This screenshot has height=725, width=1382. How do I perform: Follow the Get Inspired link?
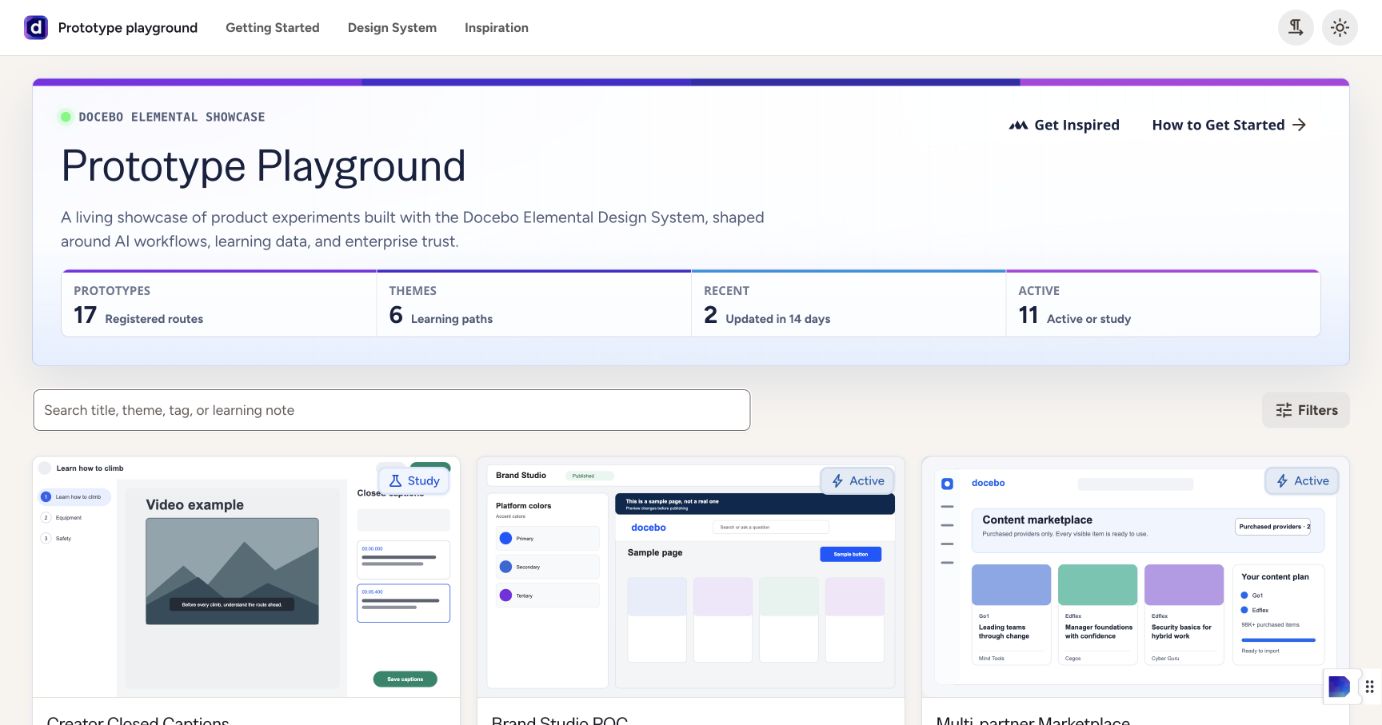(1064, 125)
